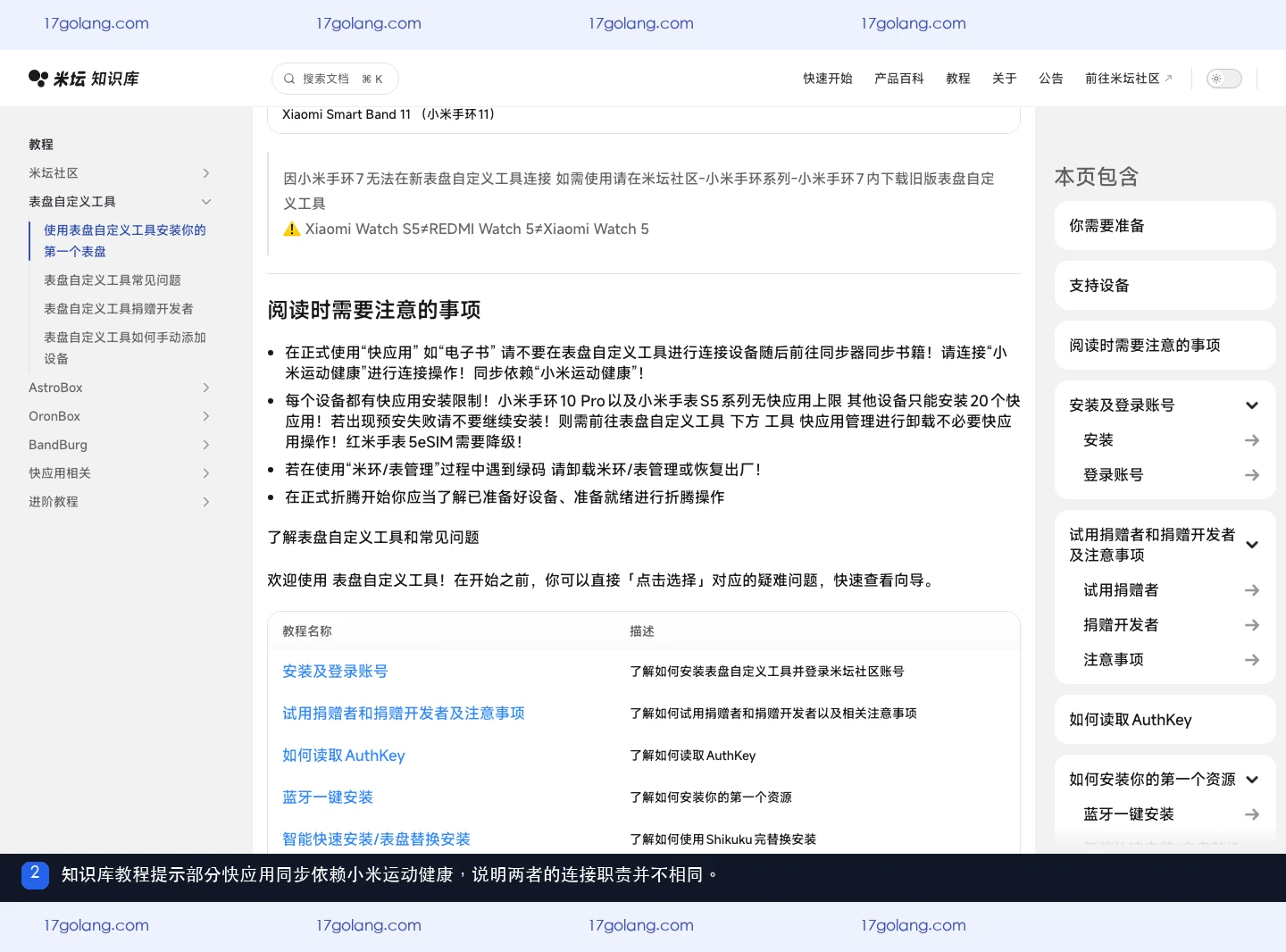
Task: Click the search magnifier icon
Action: tap(289, 79)
